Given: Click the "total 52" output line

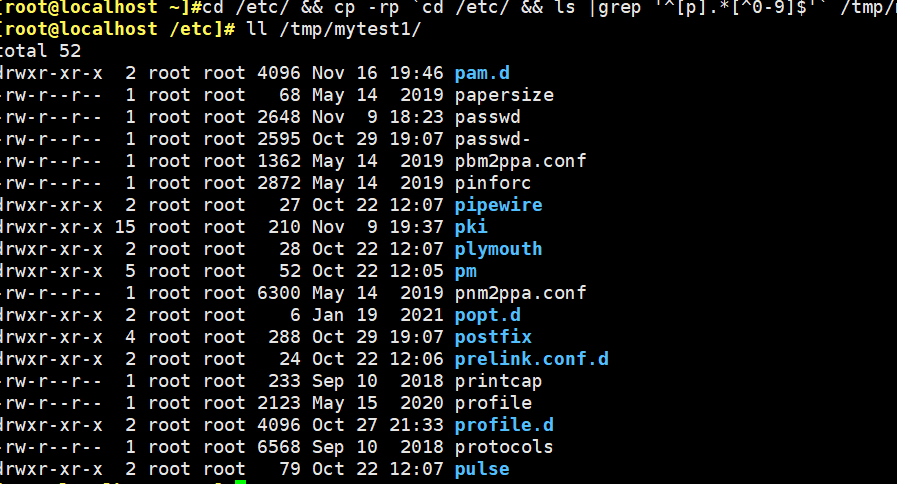Looking at the screenshot, I should point(40,51).
